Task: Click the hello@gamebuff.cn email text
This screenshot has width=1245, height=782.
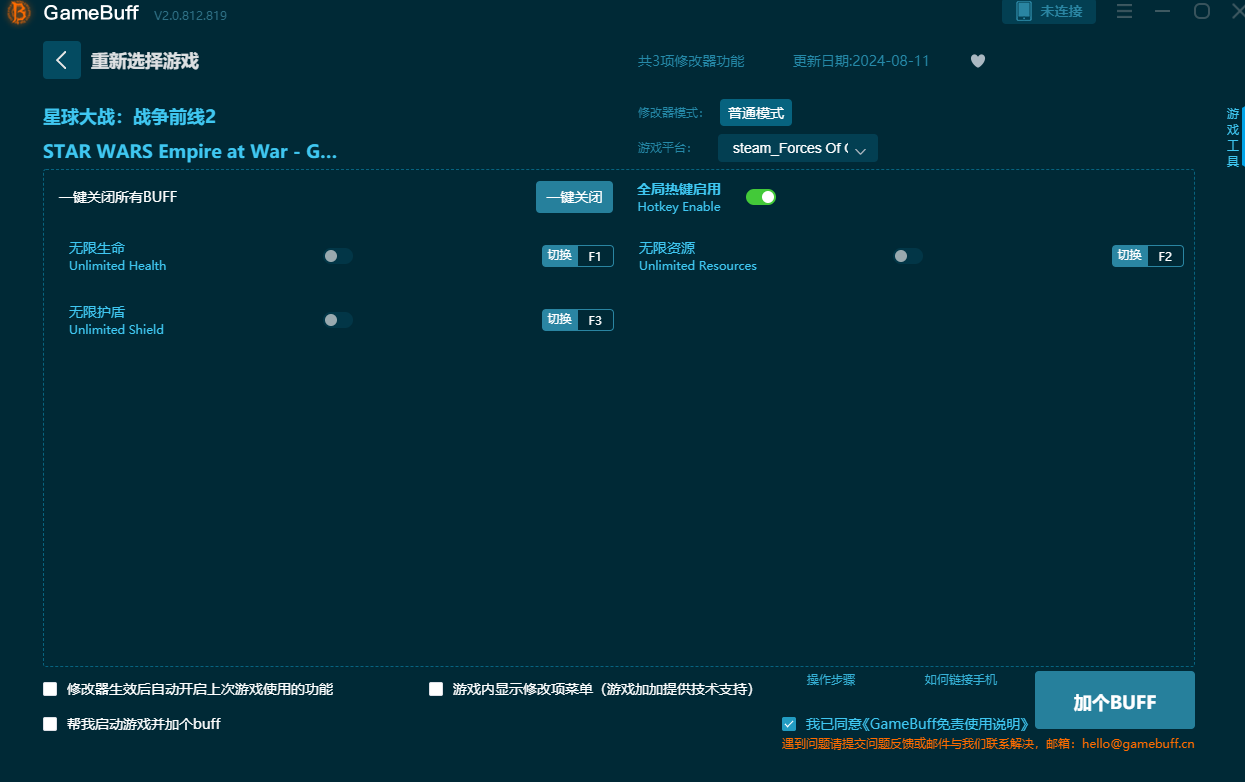Action: pyautogui.click(x=1138, y=744)
